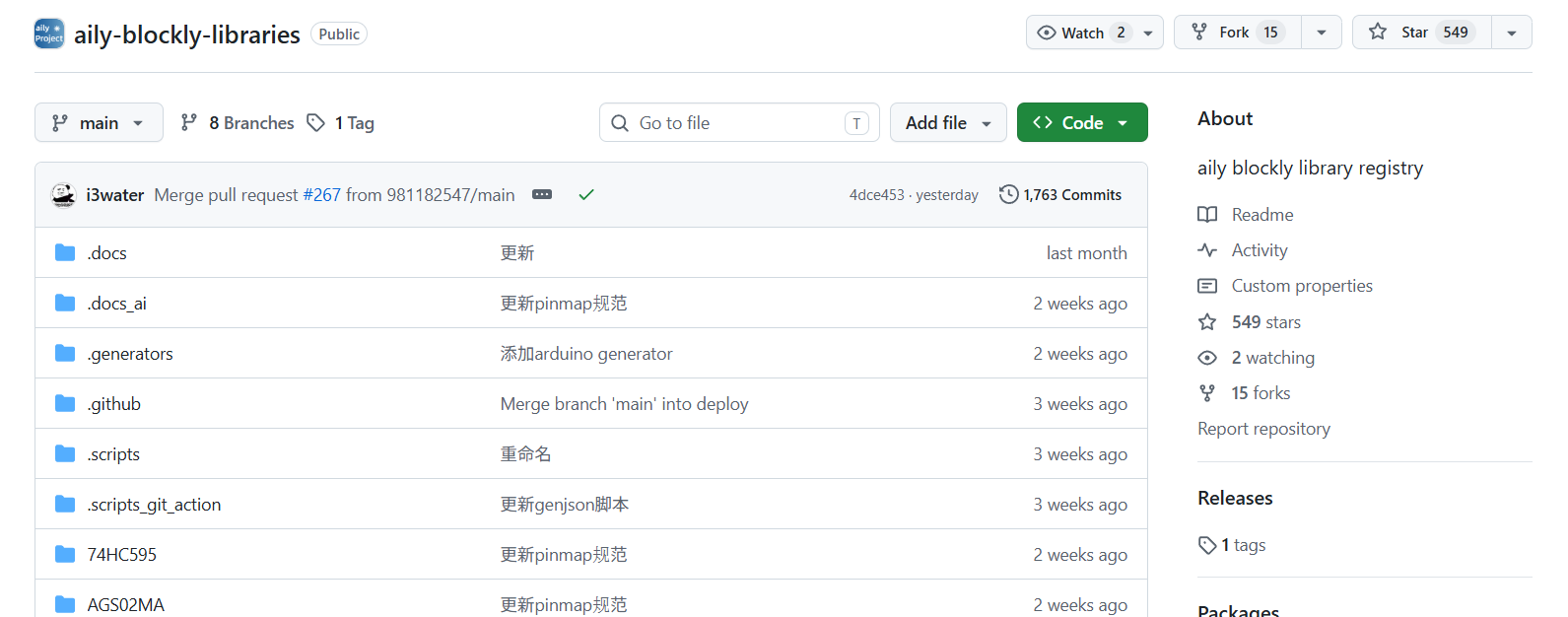Open the 8 Branches link
This screenshot has height=617, width=1568.
tap(238, 123)
